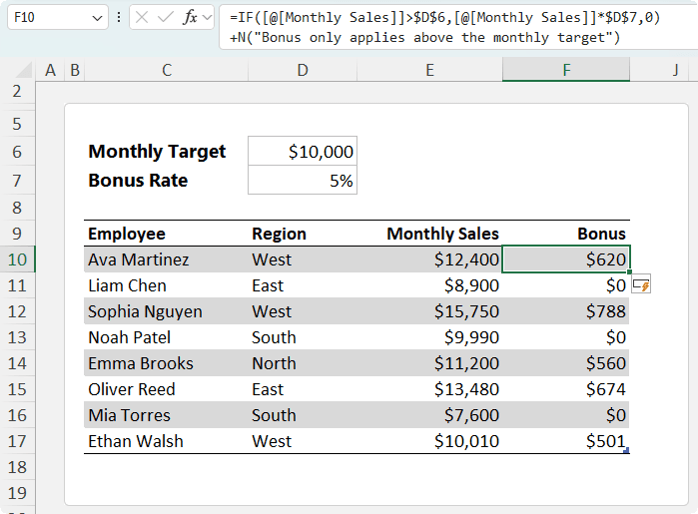This screenshot has width=698, height=514.
Task: Click the Enter checkmark formula icon
Action: click(x=166, y=17)
